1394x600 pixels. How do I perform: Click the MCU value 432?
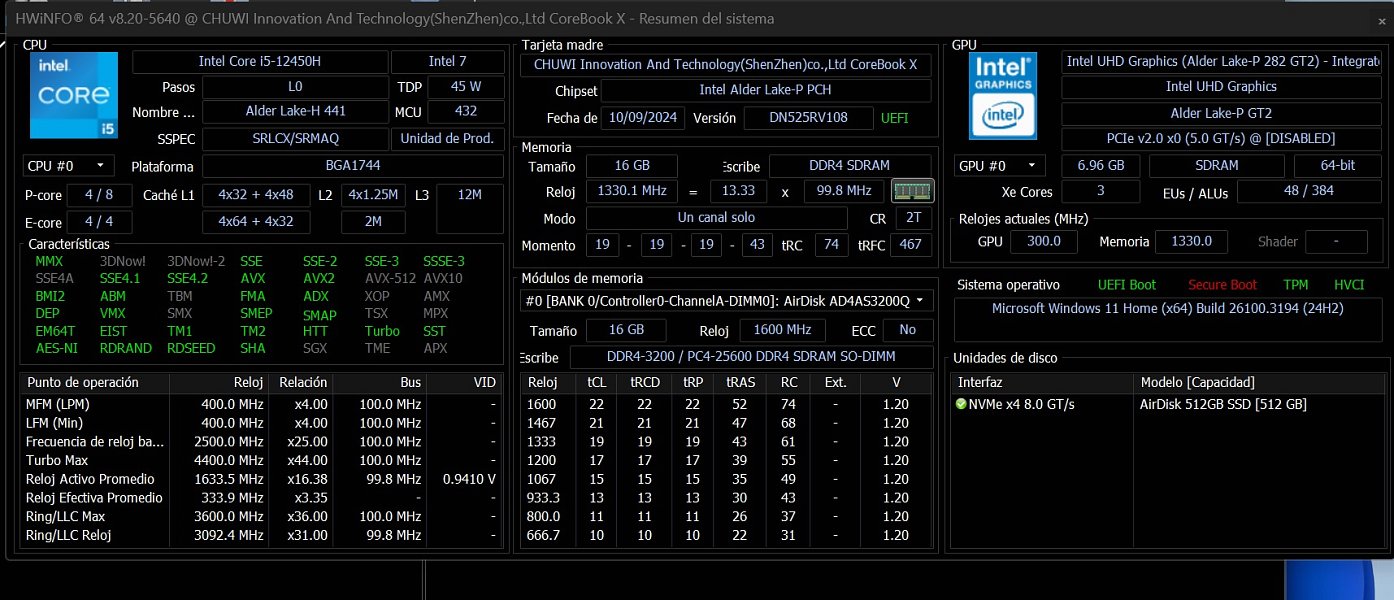tap(466, 112)
